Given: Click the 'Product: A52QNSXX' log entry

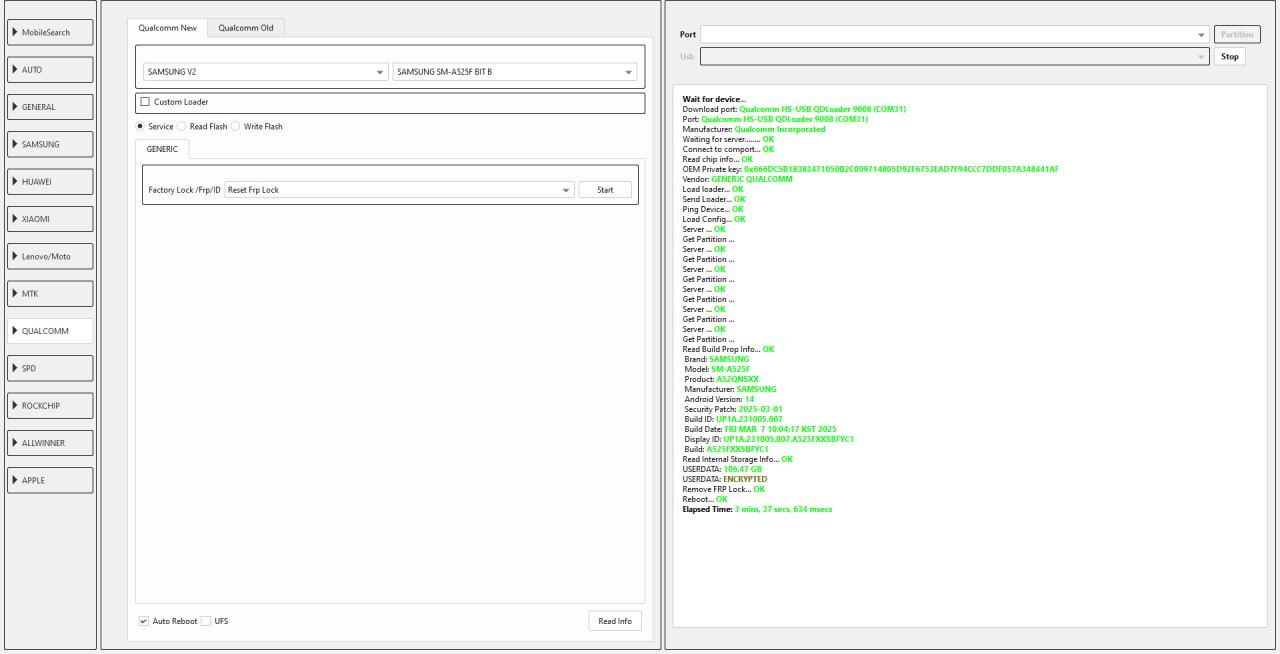Looking at the screenshot, I should pyautogui.click(x=721, y=379).
